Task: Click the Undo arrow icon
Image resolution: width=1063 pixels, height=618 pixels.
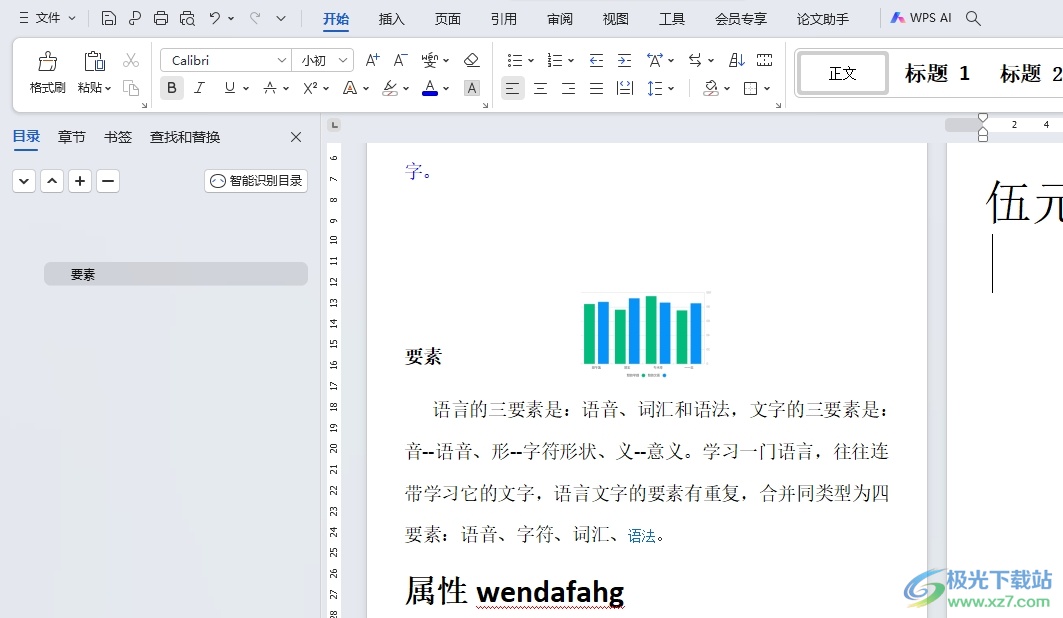Action: point(215,18)
